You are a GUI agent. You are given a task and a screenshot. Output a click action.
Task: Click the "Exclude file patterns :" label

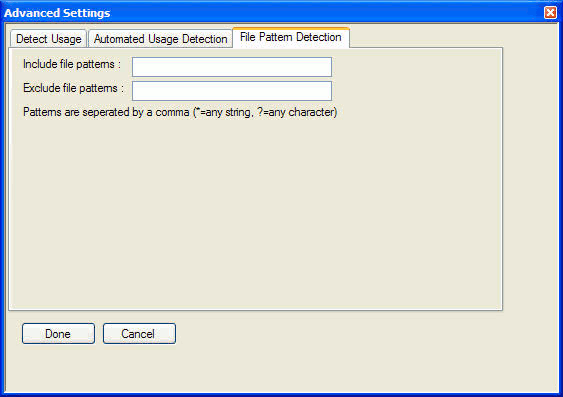[x=73, y=88]
